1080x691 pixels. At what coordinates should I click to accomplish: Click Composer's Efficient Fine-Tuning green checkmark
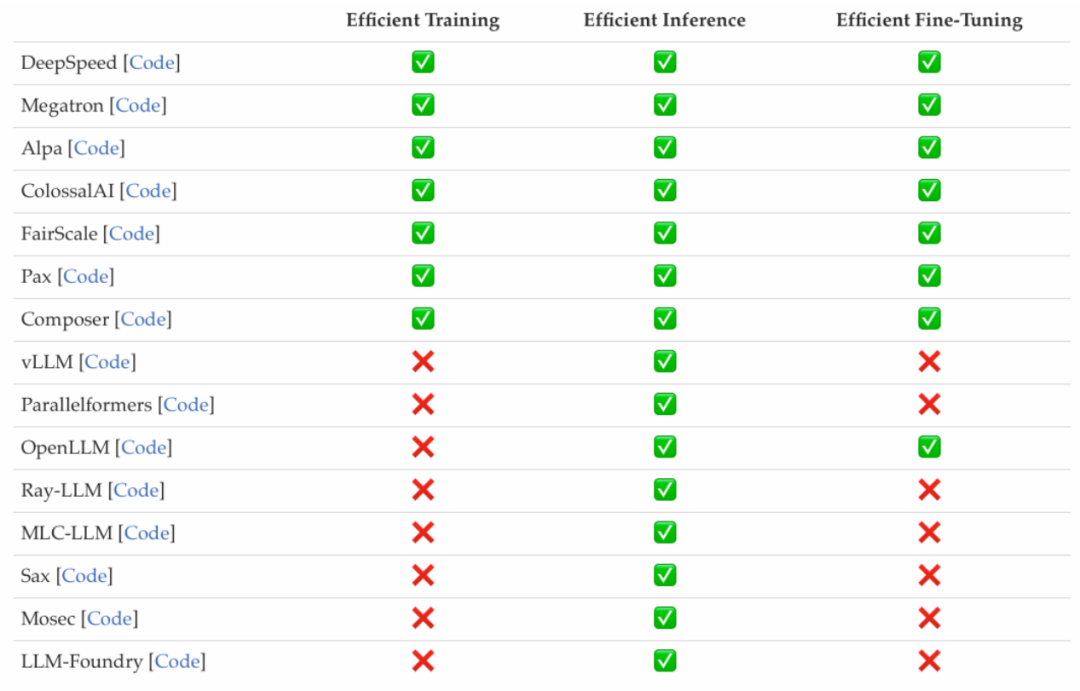(929, 318)
